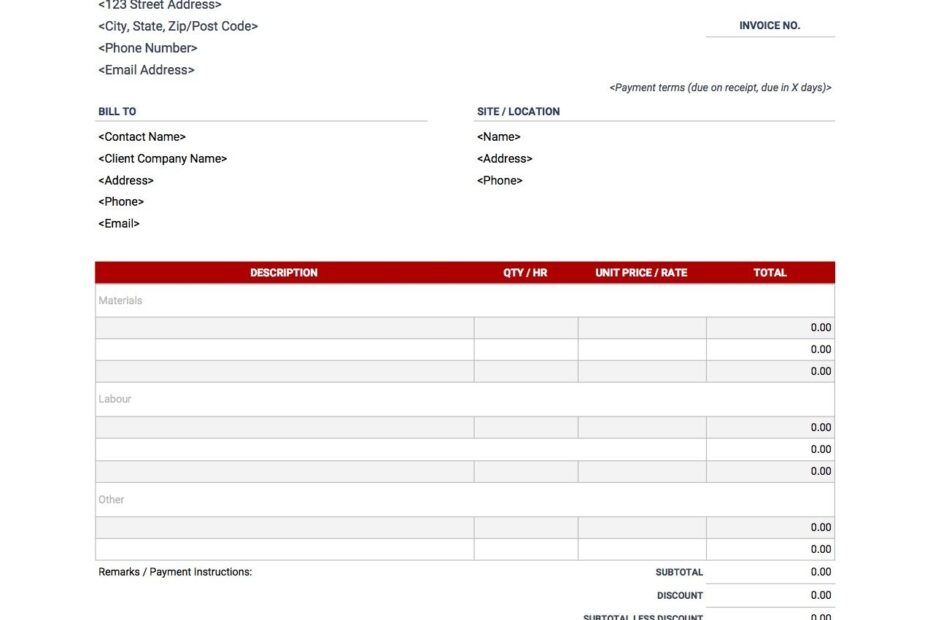This screenshot has width=930, height=620.
Task: Click the <Client Company Name> placeholder
Action: [x=162, y=158]
